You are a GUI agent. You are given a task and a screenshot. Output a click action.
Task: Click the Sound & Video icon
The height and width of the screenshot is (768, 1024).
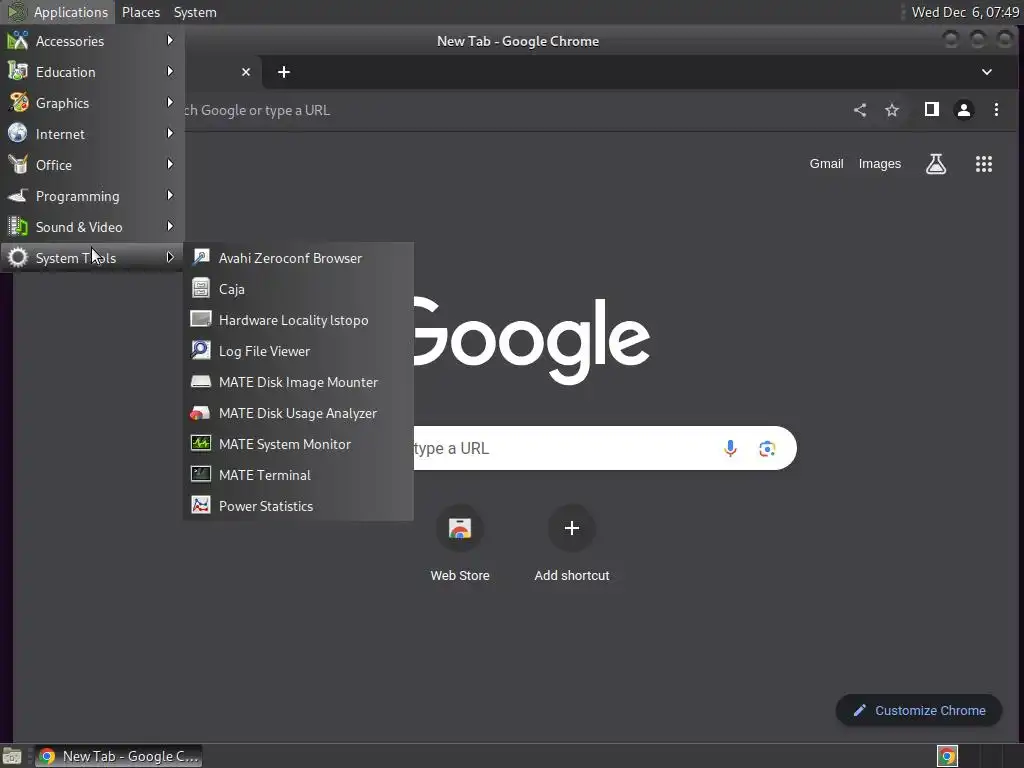[x=18, y=227]
